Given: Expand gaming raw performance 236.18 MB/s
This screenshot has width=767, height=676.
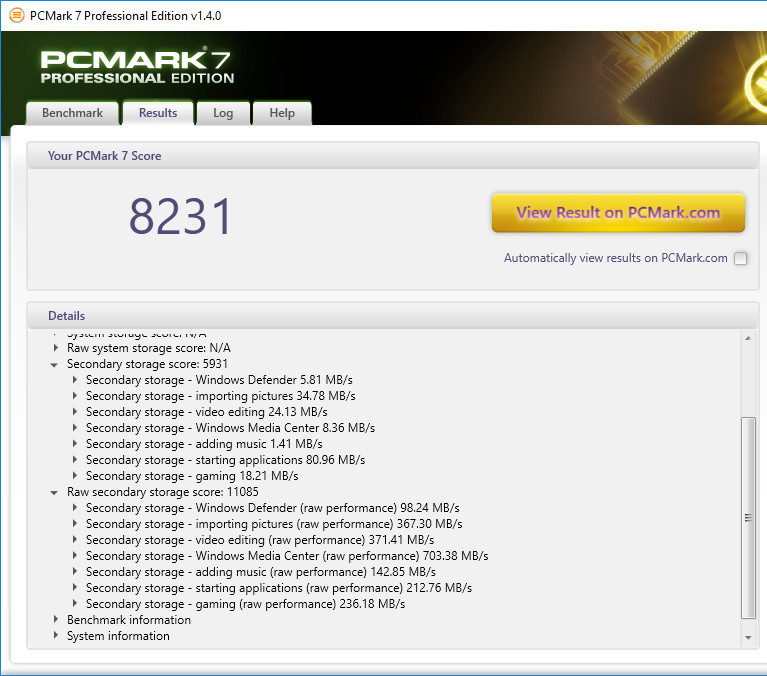Looking at the screenshot, I should click(x=75, y=604).
